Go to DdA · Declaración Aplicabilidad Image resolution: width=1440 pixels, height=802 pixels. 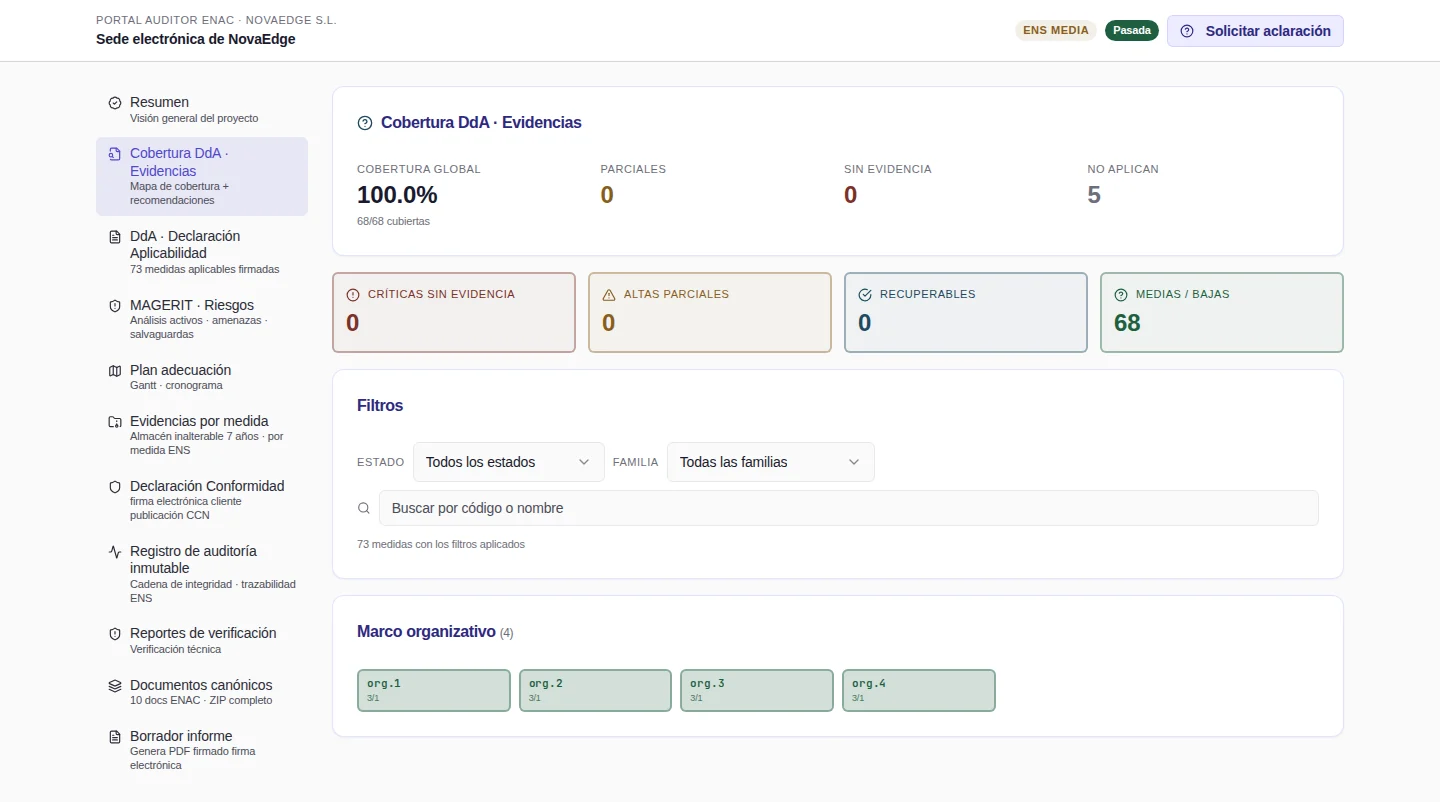[x=202, y=254]
